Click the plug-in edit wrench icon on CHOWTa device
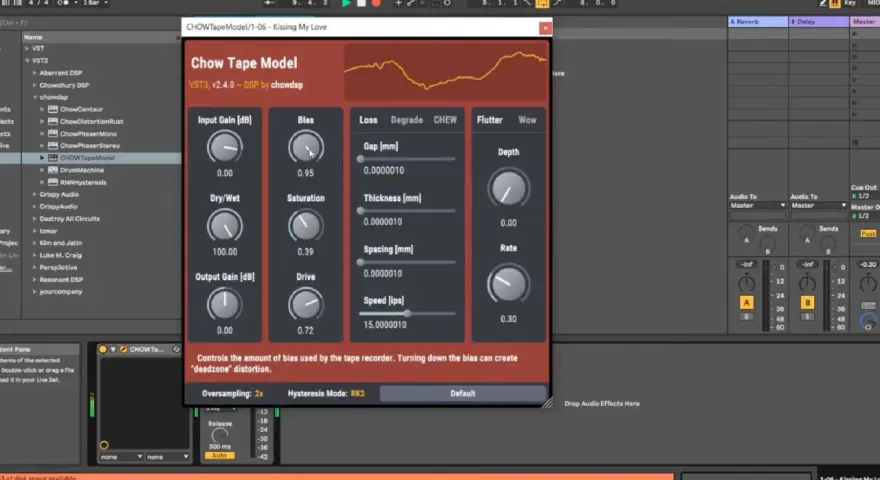 click(123, 349)
